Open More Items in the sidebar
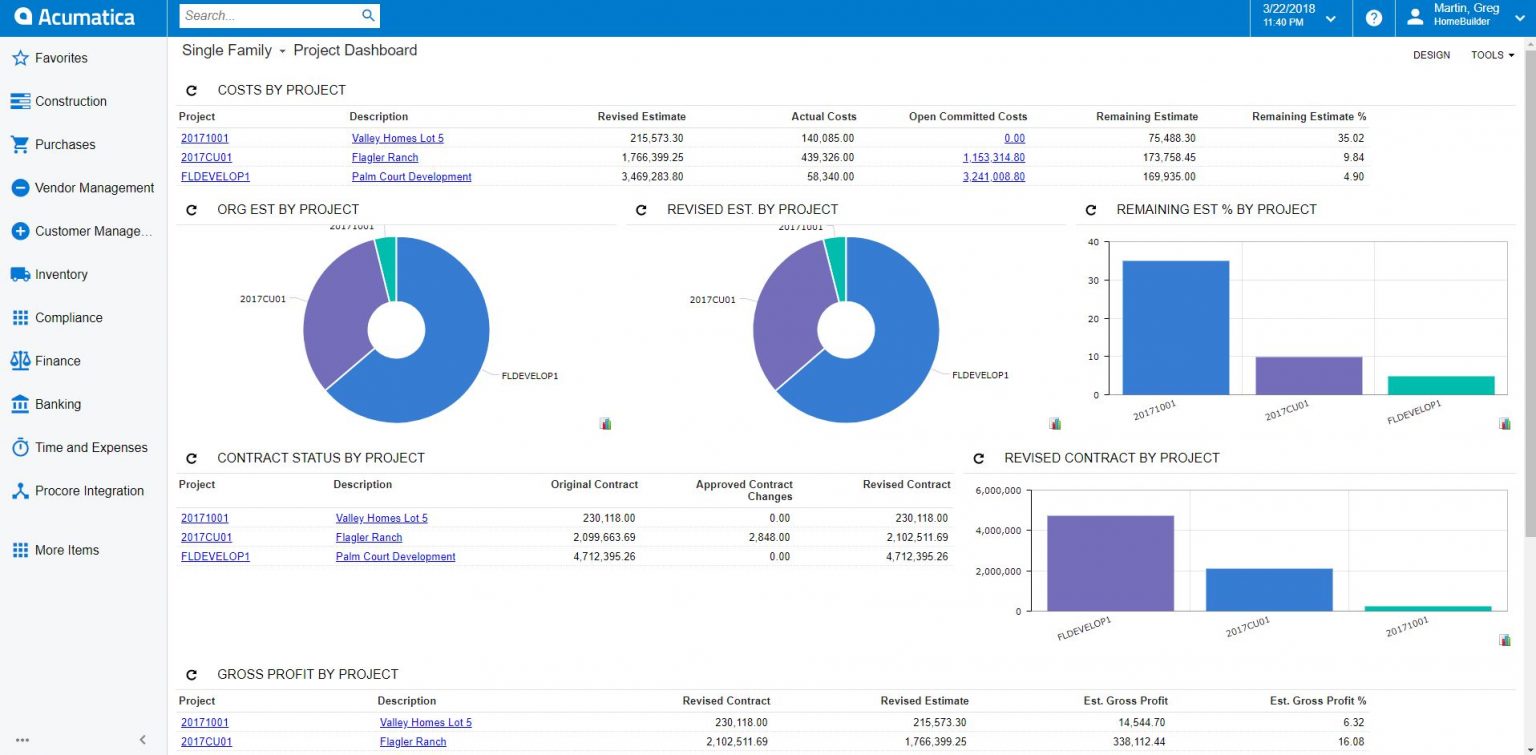1536x755 pixels. pyautogui.click(x=65, y=550)
